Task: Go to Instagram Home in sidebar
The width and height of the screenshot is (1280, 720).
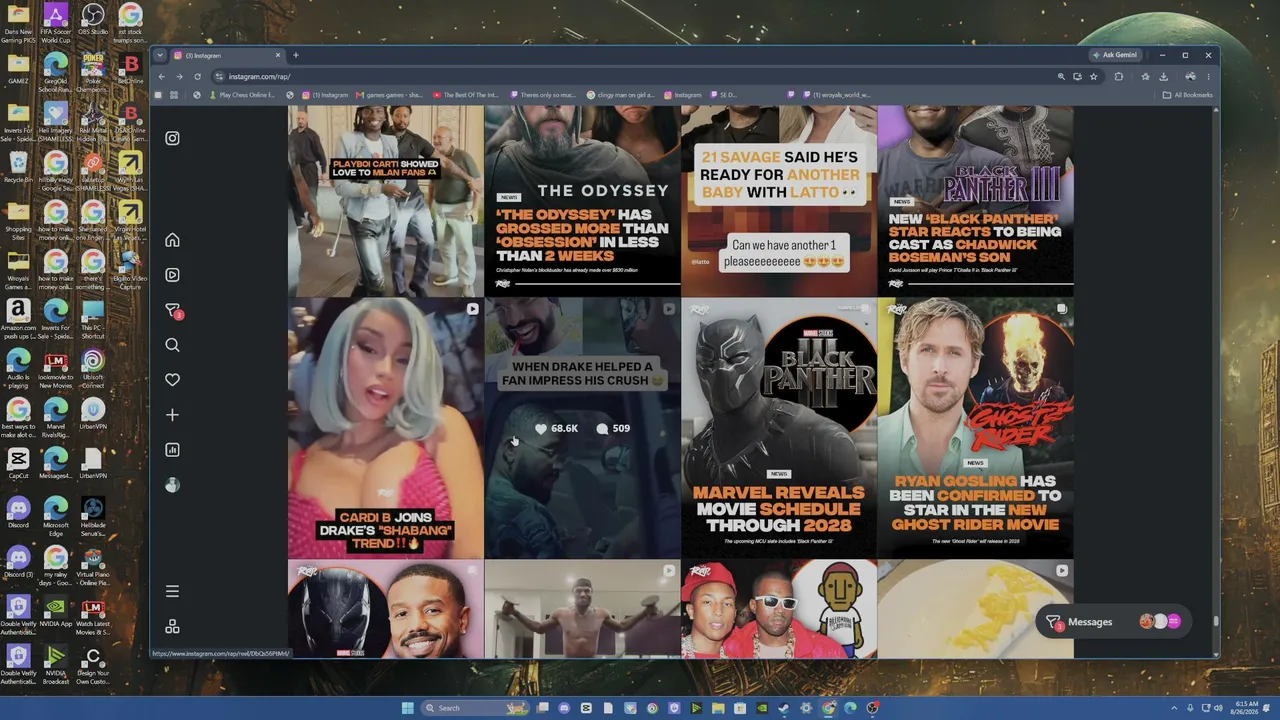Action: pos(172,240)
